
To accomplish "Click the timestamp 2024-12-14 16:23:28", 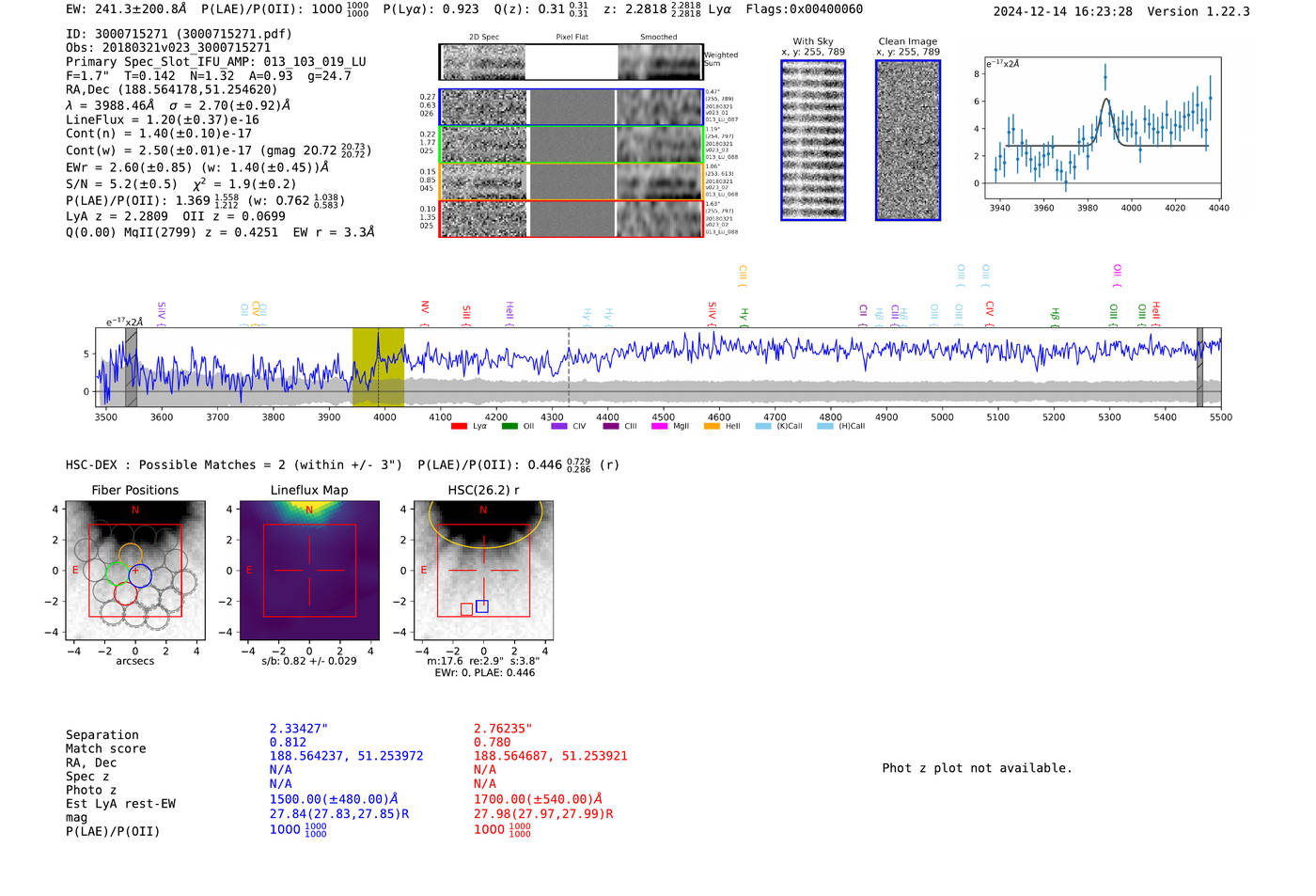I will click(x=1063, y=11).
